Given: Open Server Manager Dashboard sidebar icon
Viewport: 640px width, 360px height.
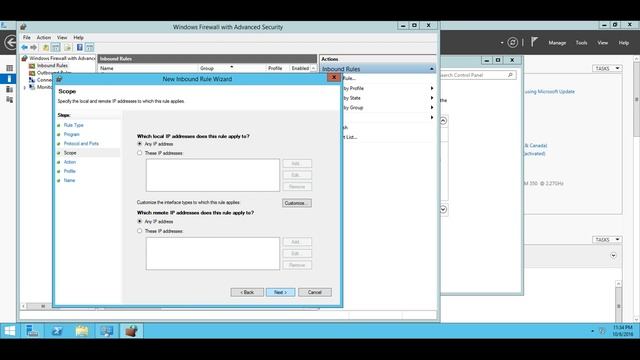Looking at the screenshot, I should [x=9, y=68].
